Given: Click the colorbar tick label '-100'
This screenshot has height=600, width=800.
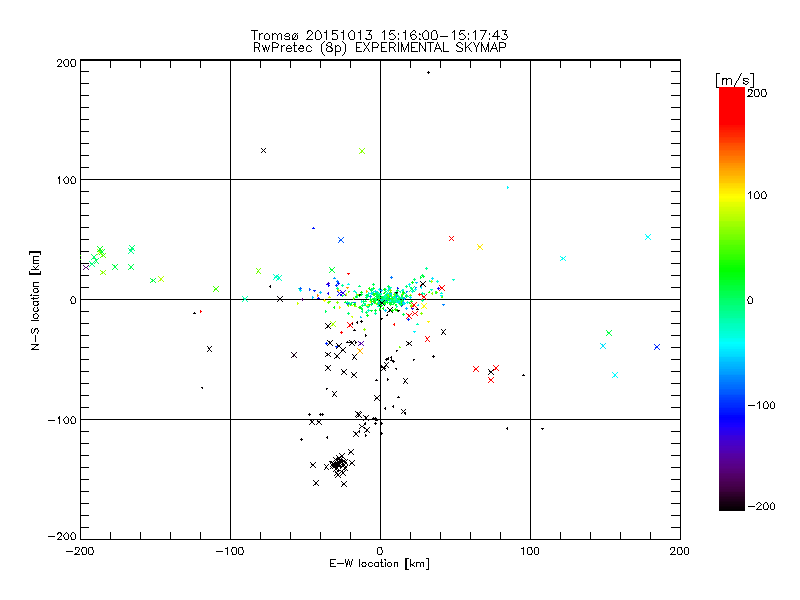Looking at the screenshot, I should coord(761,406).
